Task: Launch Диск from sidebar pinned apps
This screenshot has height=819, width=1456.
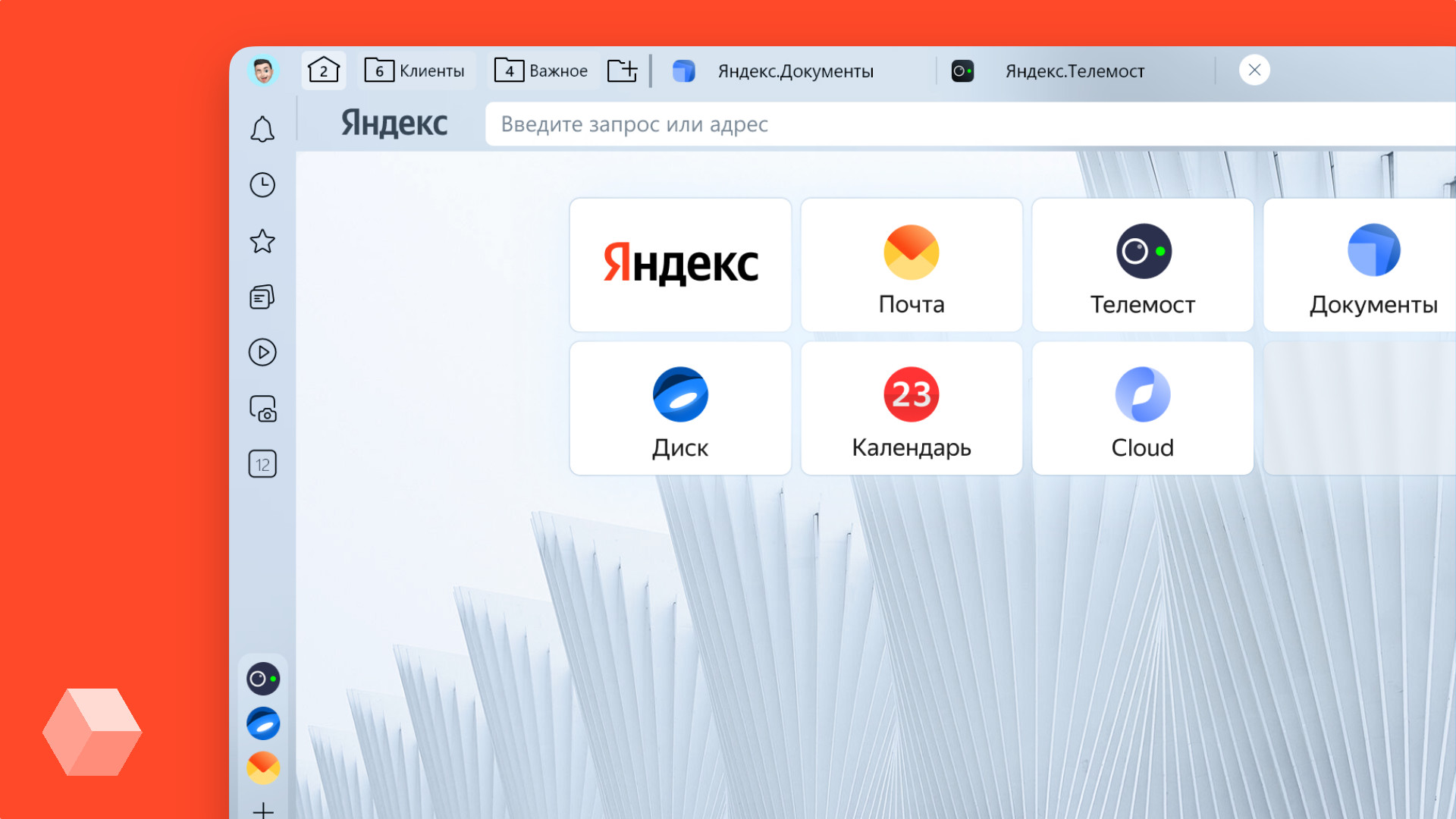Action: [x=263, y=723]
